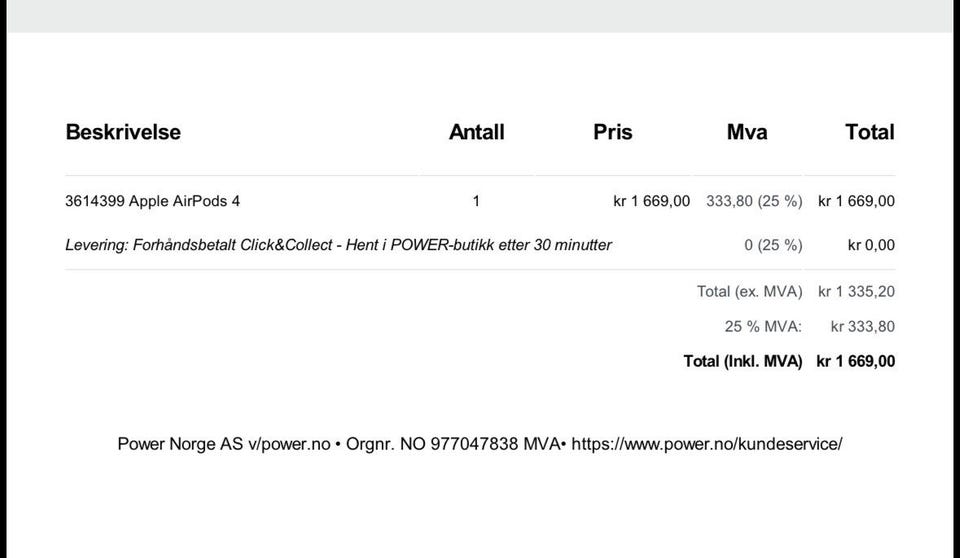
Task: Select the Pris column header
Action: click(x=612, y=132)
